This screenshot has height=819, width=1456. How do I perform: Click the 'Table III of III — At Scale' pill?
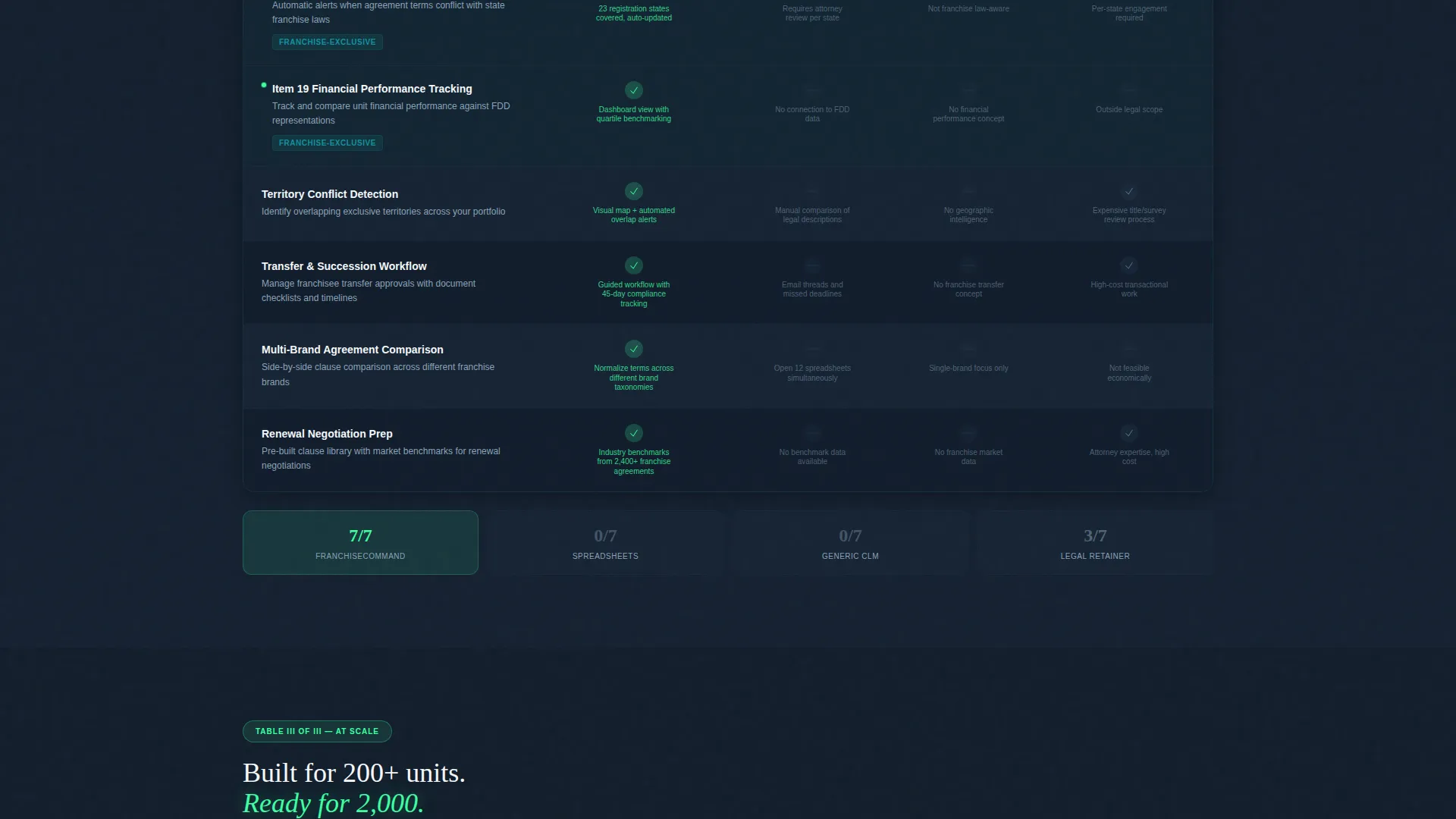tap(317, 731)
